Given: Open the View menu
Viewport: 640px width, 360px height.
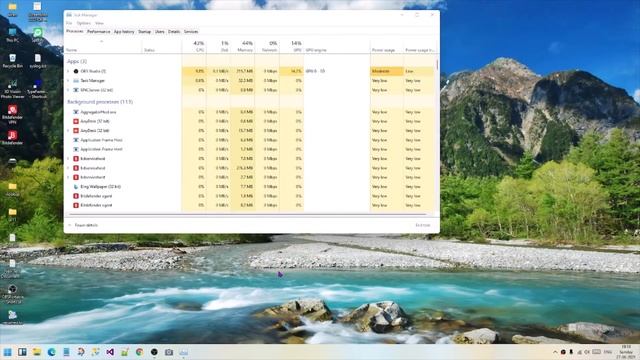Looking at the screenshot, I should tap(99, 23).
